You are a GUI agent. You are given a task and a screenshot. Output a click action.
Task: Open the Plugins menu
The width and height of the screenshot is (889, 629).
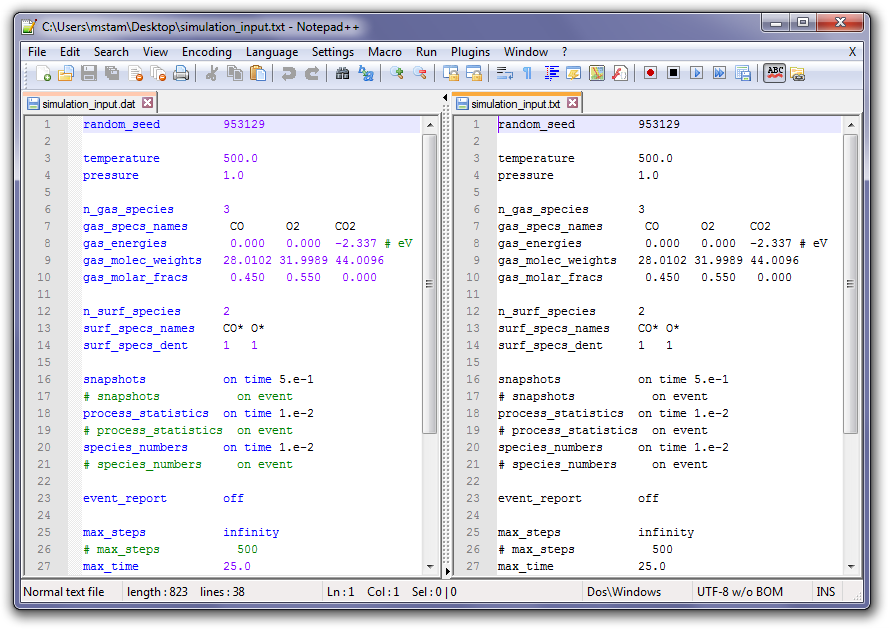[470, 52]
